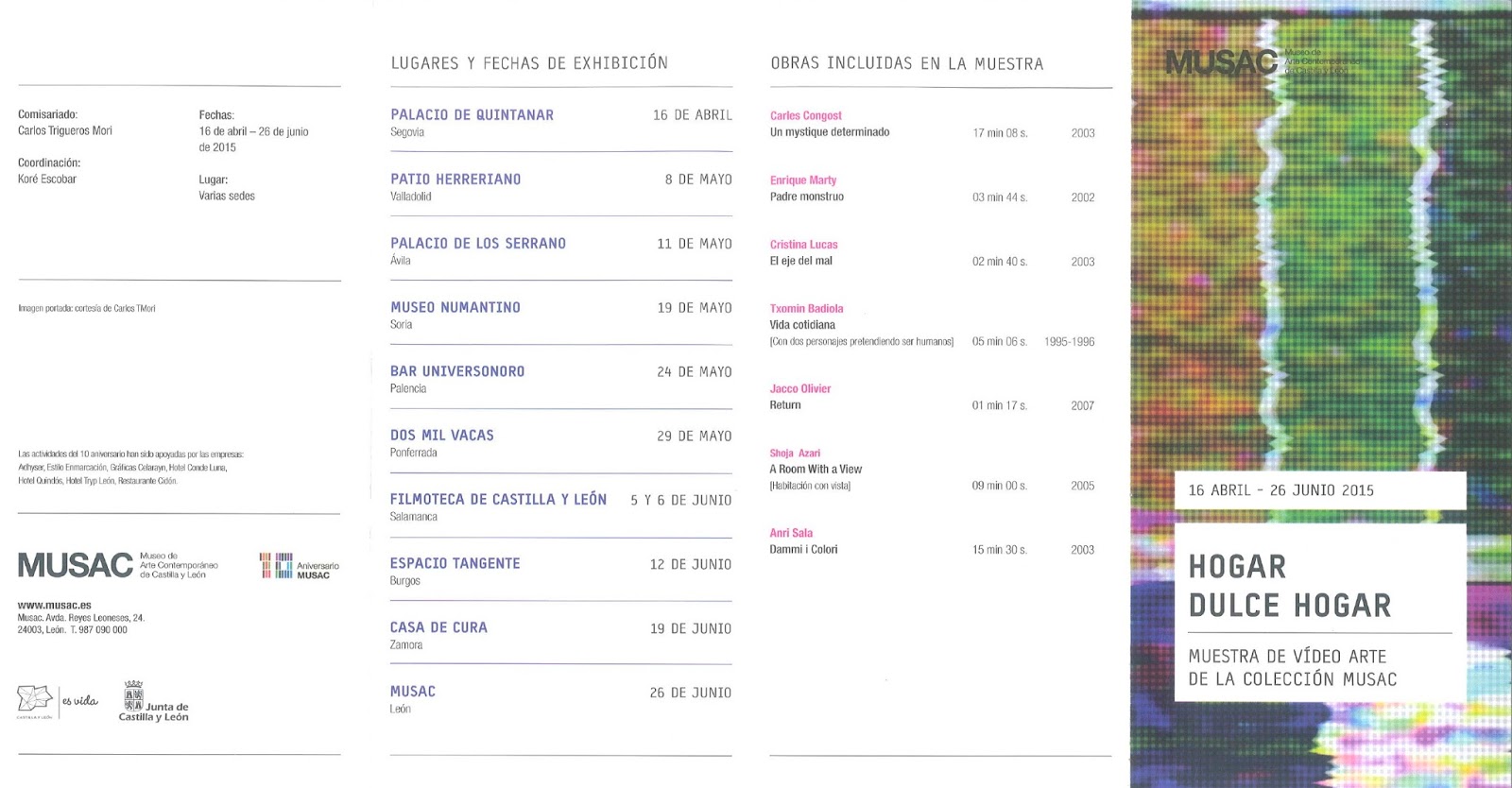Screen dimensions: 1512x788
Task: Select the Palacio de Quintanar venue heading
Action: click(472, 114)
